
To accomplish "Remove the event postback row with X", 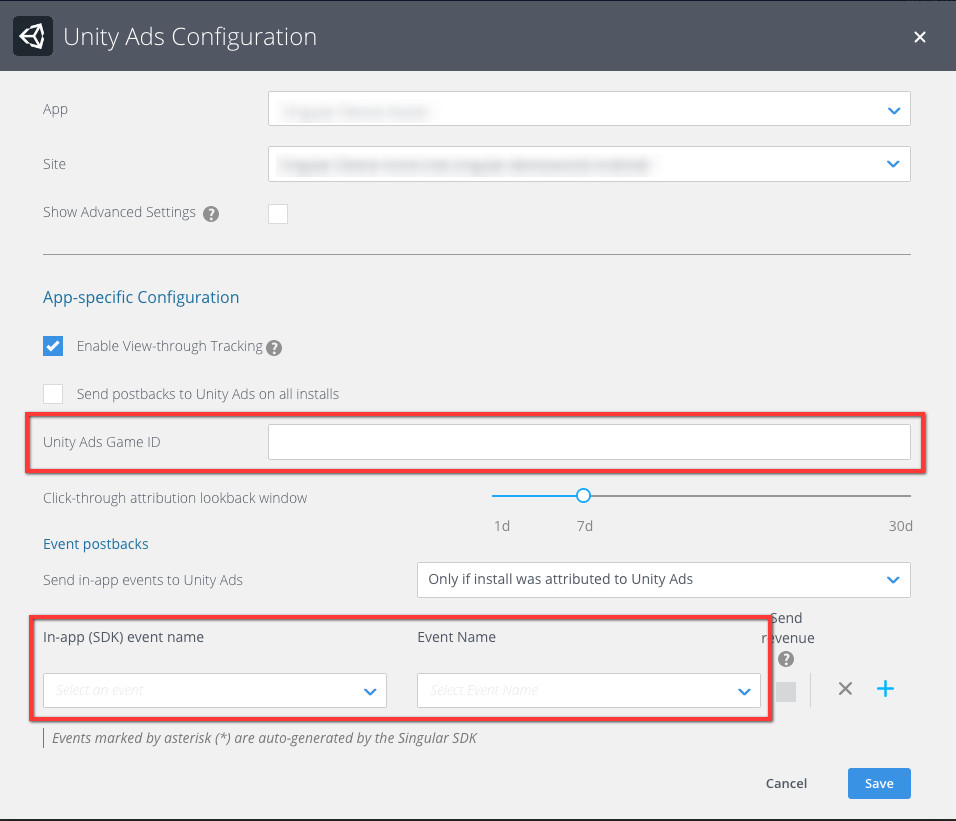I will pyautogui.click(x=845, y=689).
